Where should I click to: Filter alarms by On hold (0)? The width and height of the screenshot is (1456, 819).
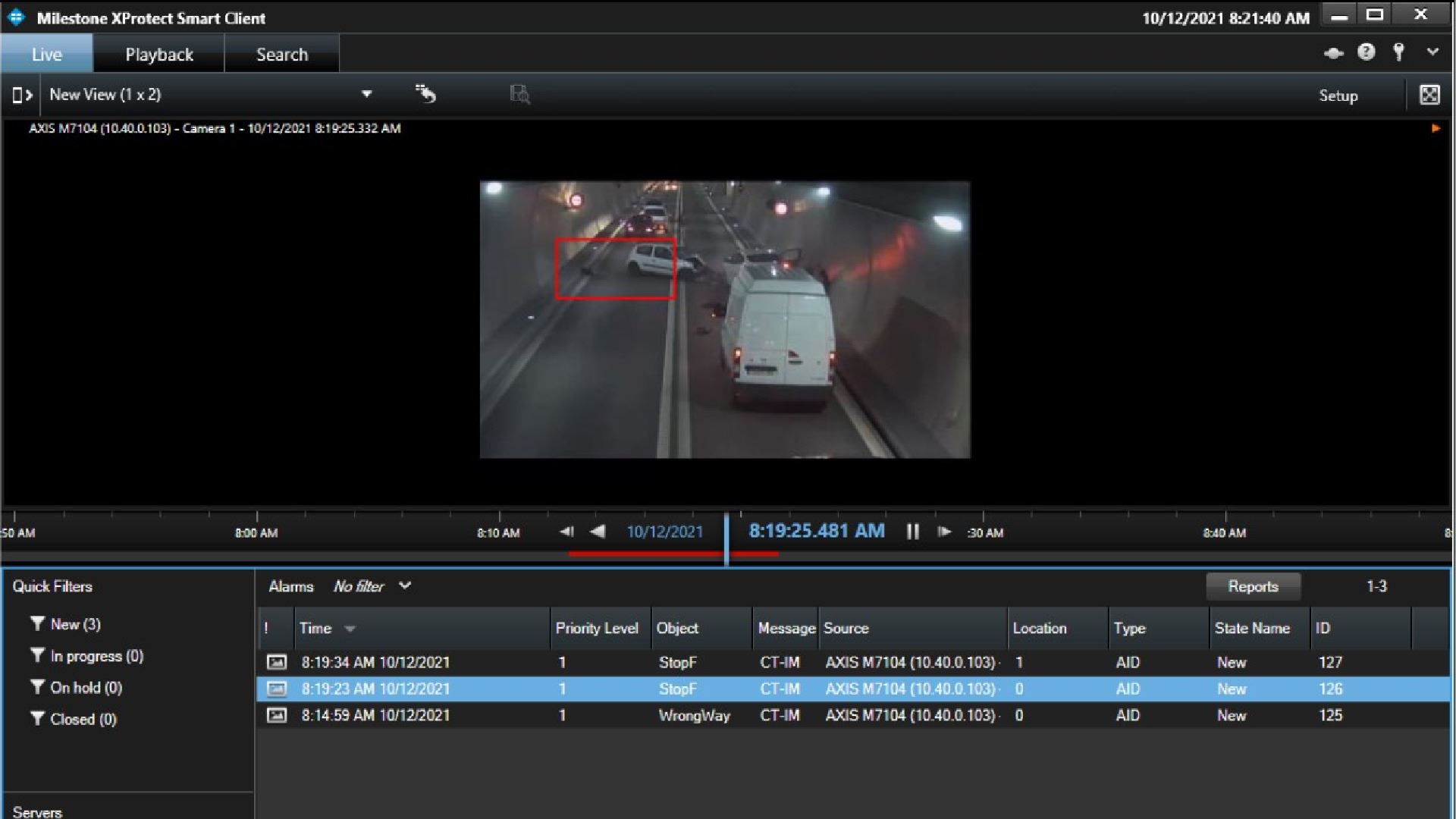point(76,688)
